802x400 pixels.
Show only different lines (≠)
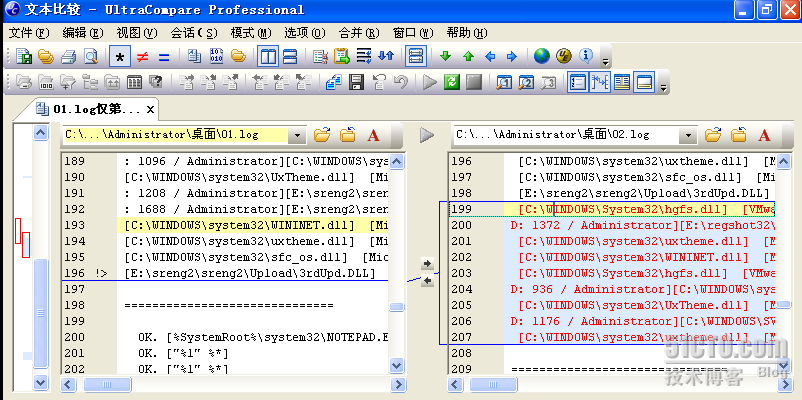(142, 56)
